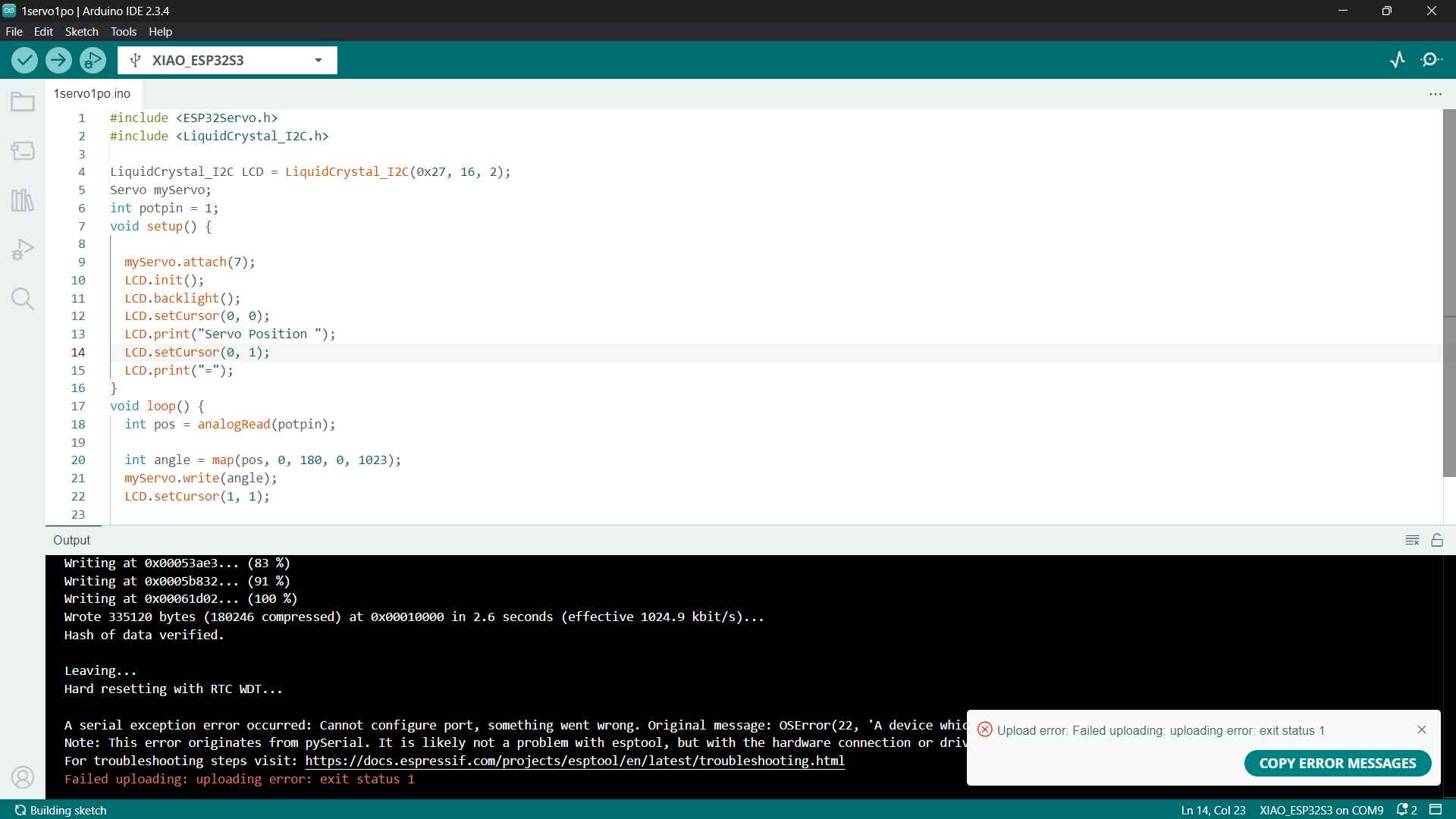Screen dimensions: 1456x819
Task: Click on void loop() { line
Action: click(x=157, y=406)
